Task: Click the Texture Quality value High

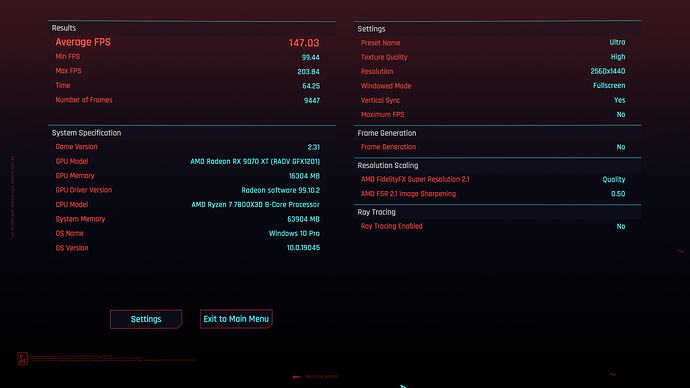Action: pos(618,57)
